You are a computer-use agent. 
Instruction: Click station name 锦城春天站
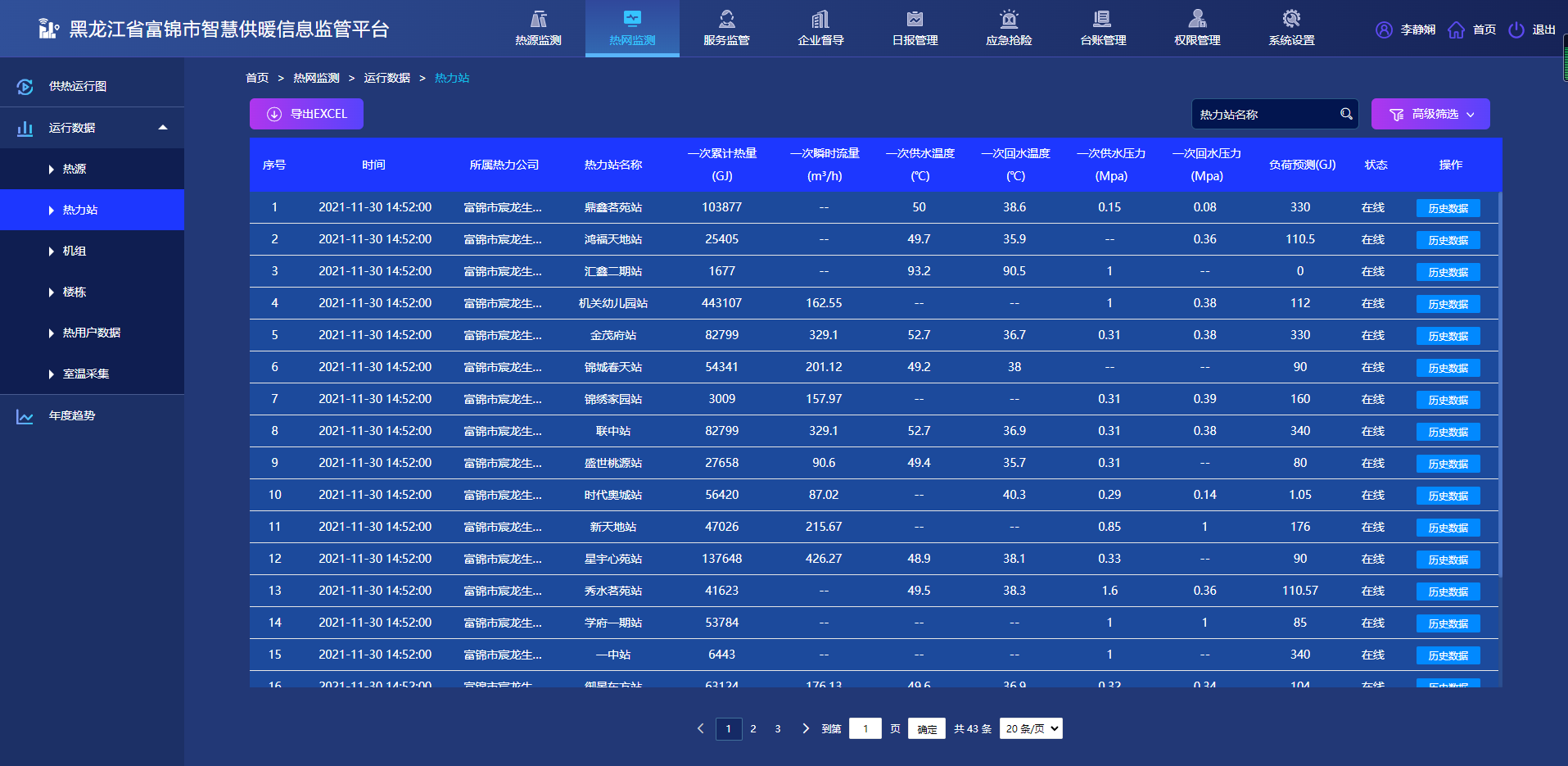coord(613,367)
